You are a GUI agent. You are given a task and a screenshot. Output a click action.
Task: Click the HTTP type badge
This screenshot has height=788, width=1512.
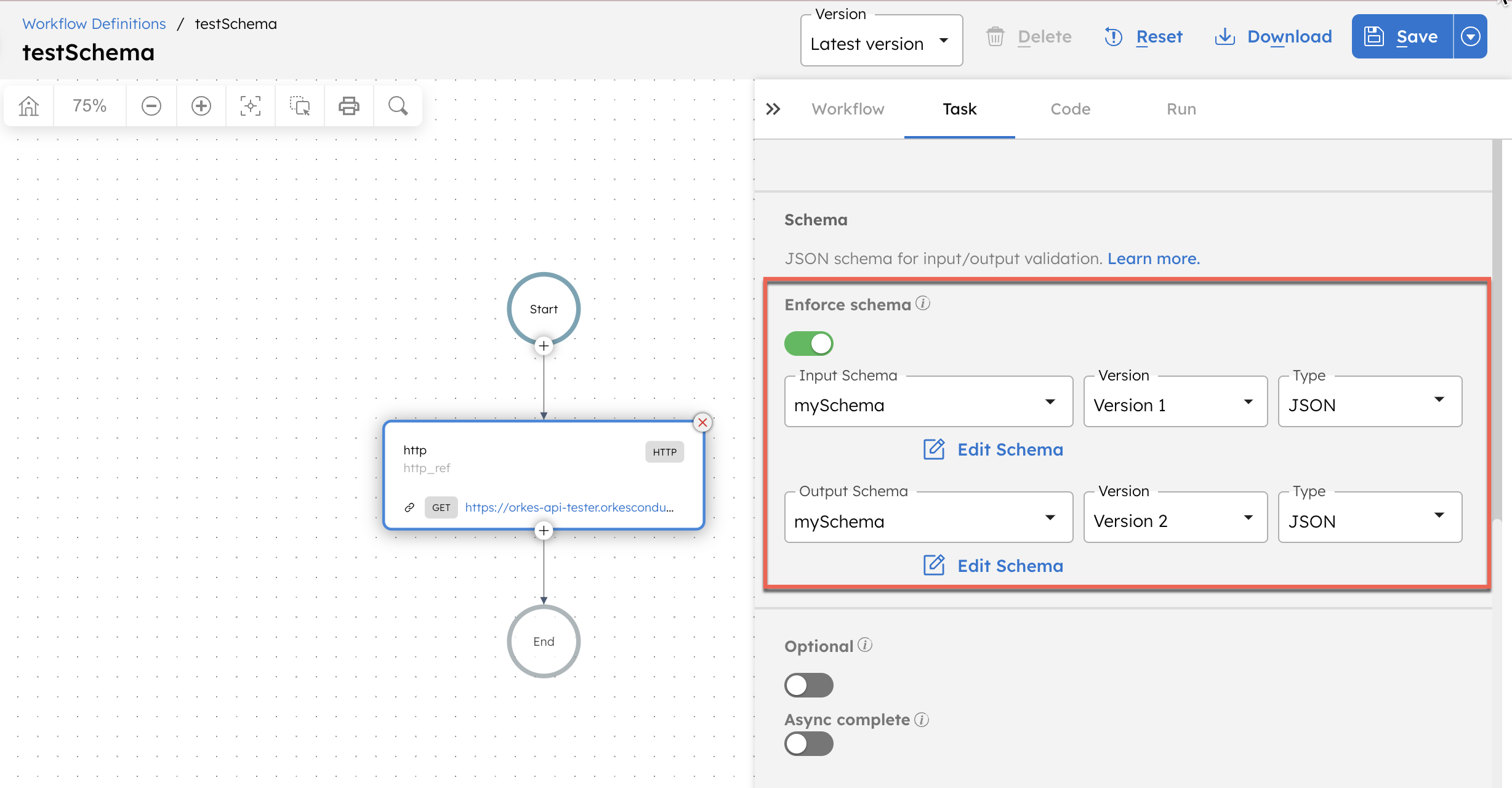(x=664, y=452)
